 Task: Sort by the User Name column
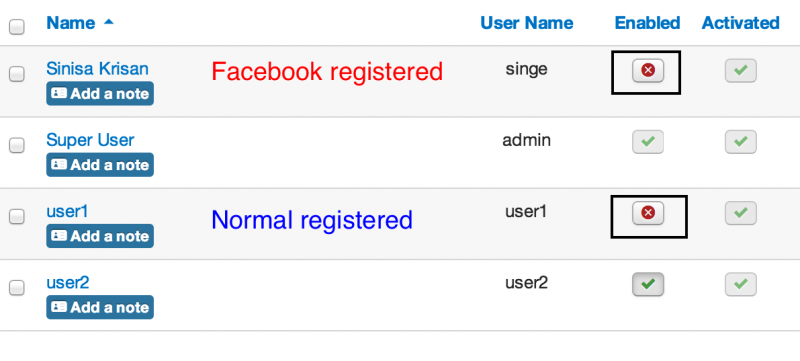(527, 23)
